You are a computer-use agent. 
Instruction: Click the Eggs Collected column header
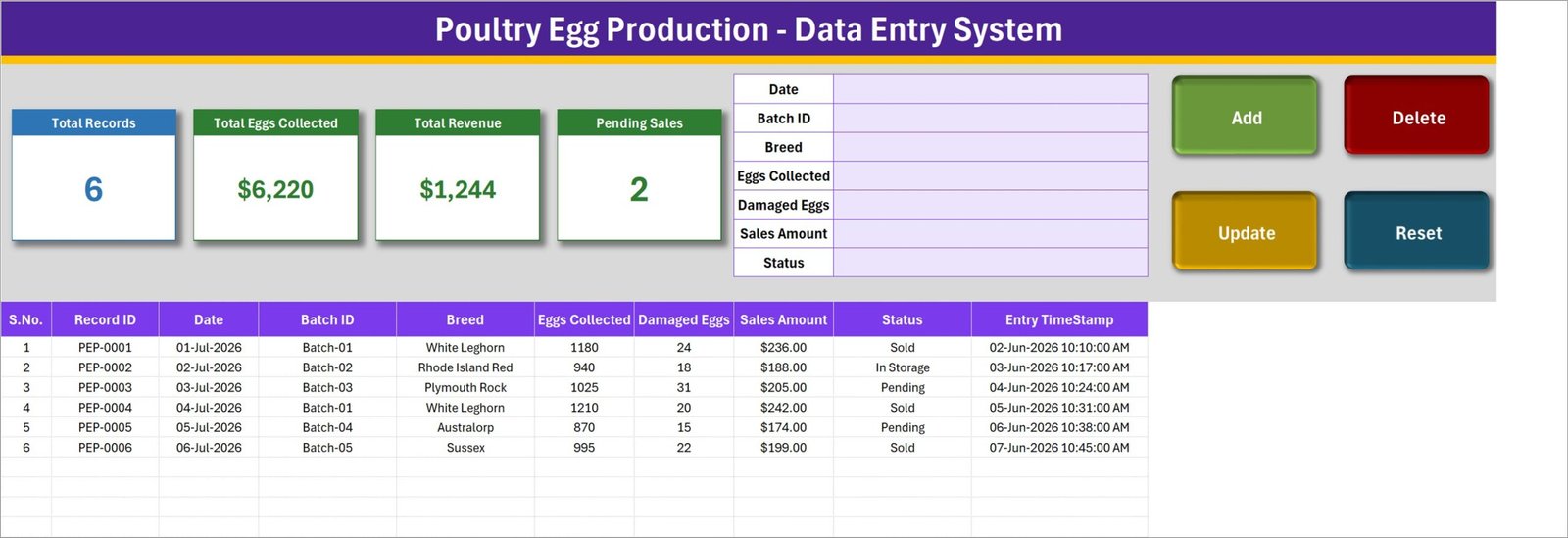584,319
